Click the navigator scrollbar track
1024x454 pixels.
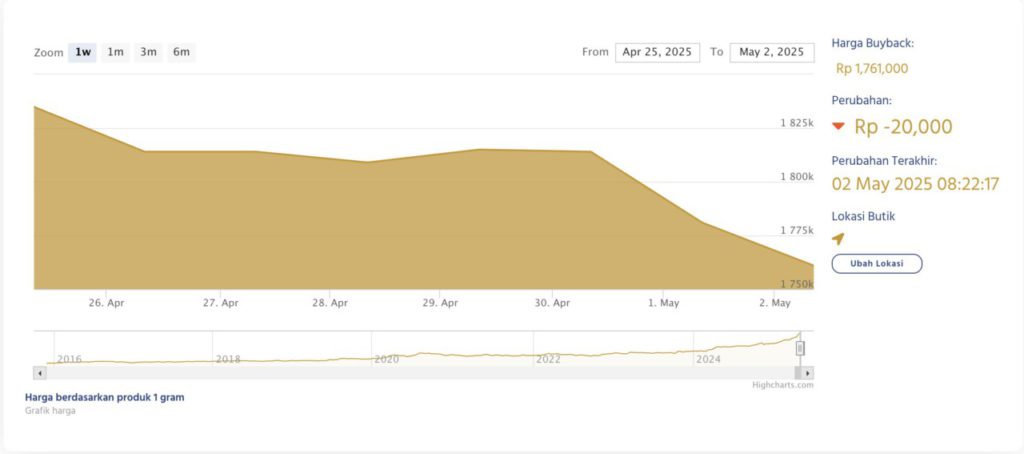pyautogui.click(x=423, y=373)
